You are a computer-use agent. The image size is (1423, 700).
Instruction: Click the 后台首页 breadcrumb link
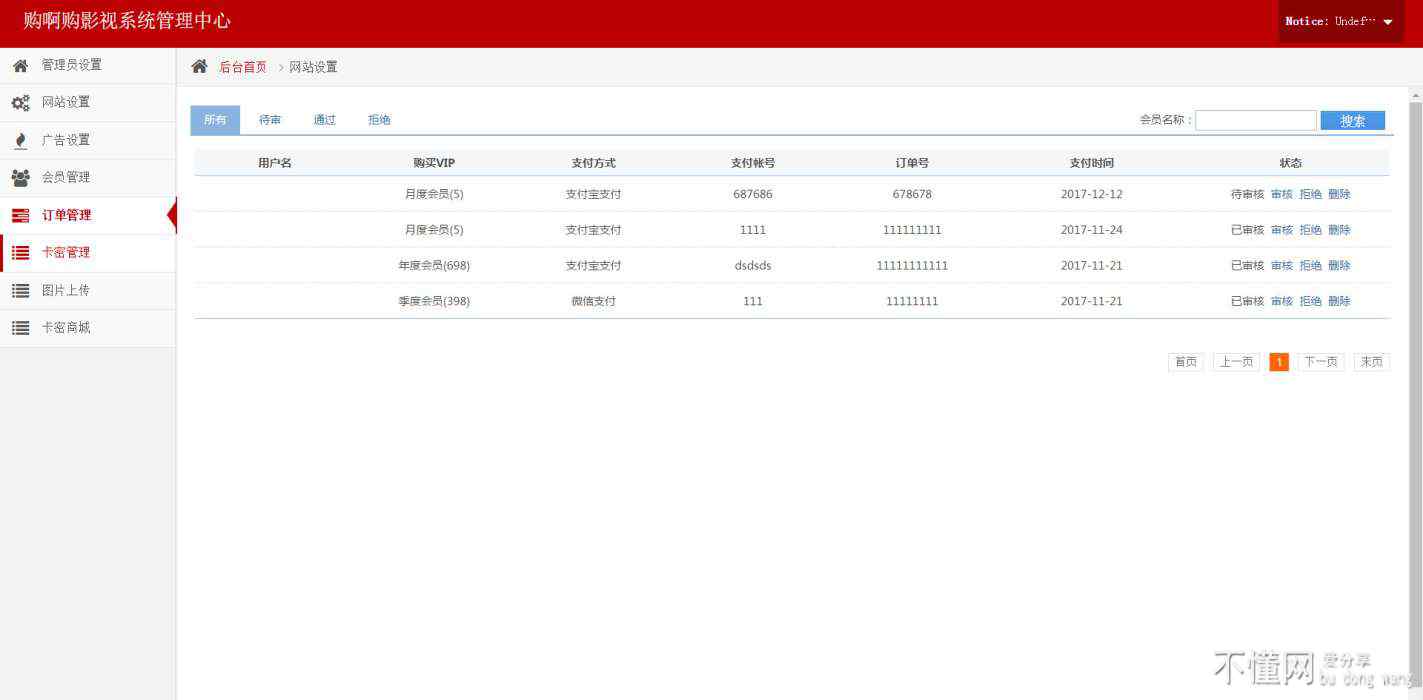point(243,67)
